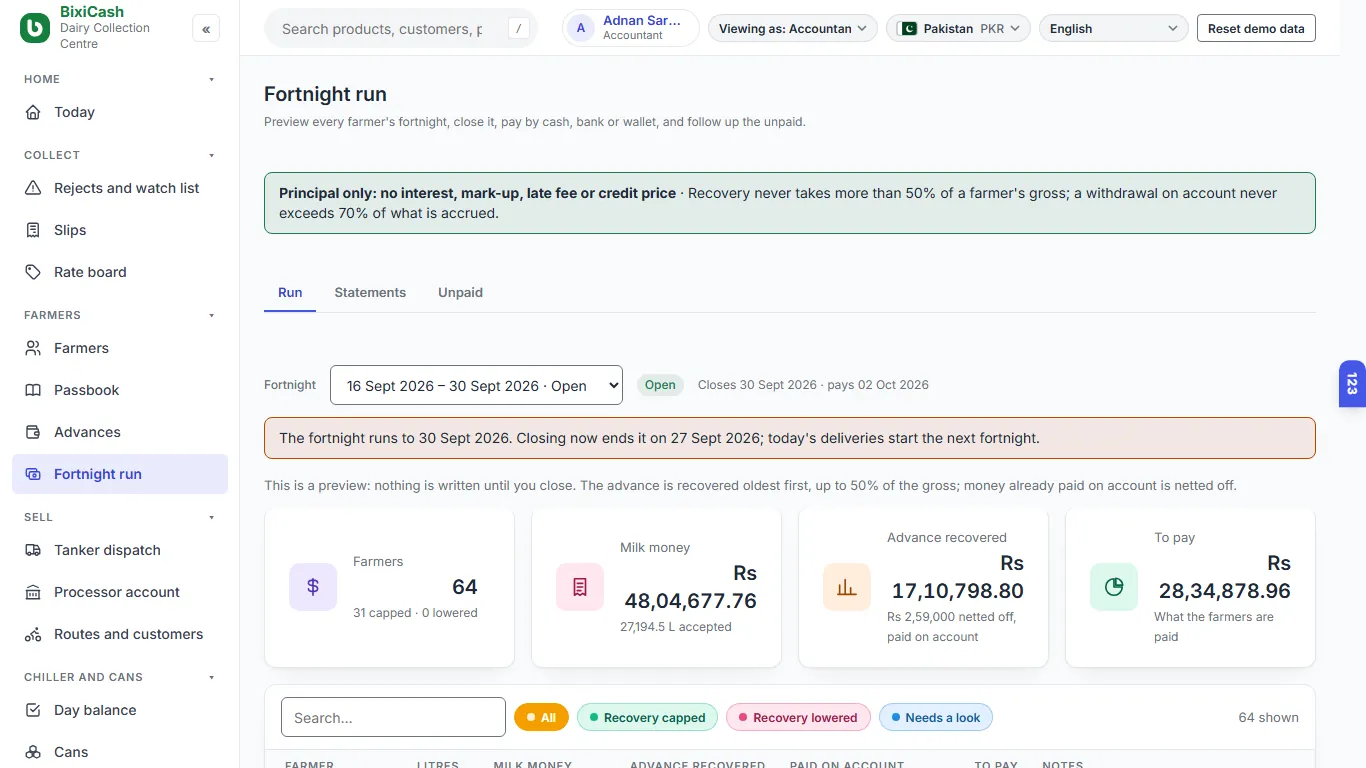Switch to the Run tab
1366x768 pixels.
(x=290, y=292)
